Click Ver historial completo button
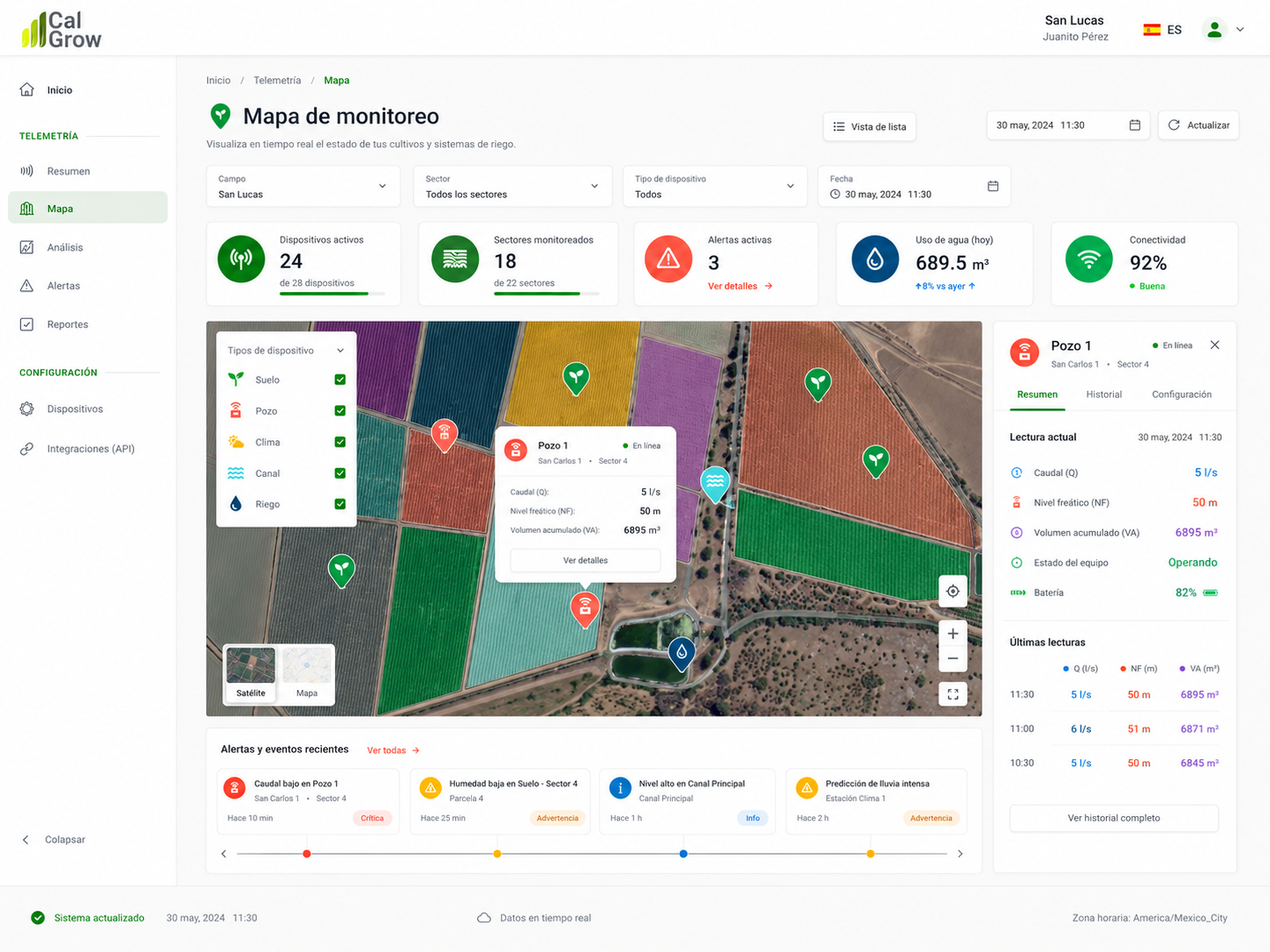The image size is (1270, 952). (1114, 818)
